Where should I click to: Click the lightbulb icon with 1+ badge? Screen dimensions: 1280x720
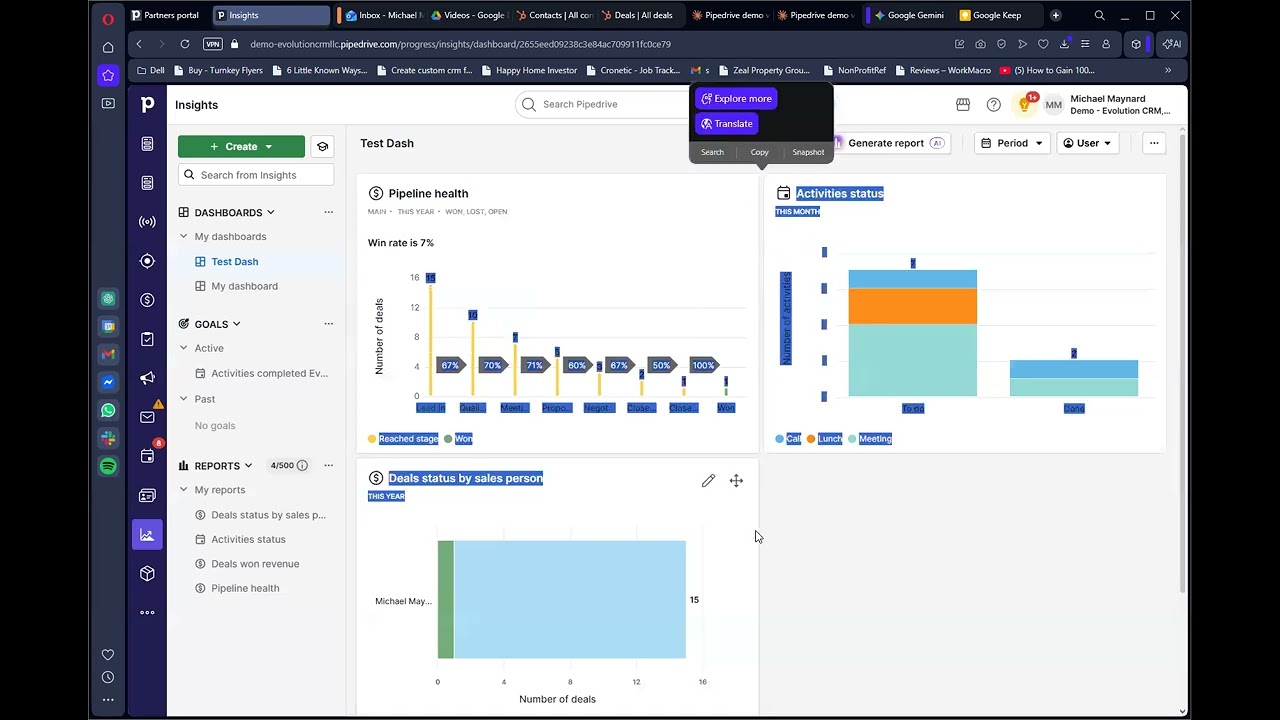click(1024, 104)
